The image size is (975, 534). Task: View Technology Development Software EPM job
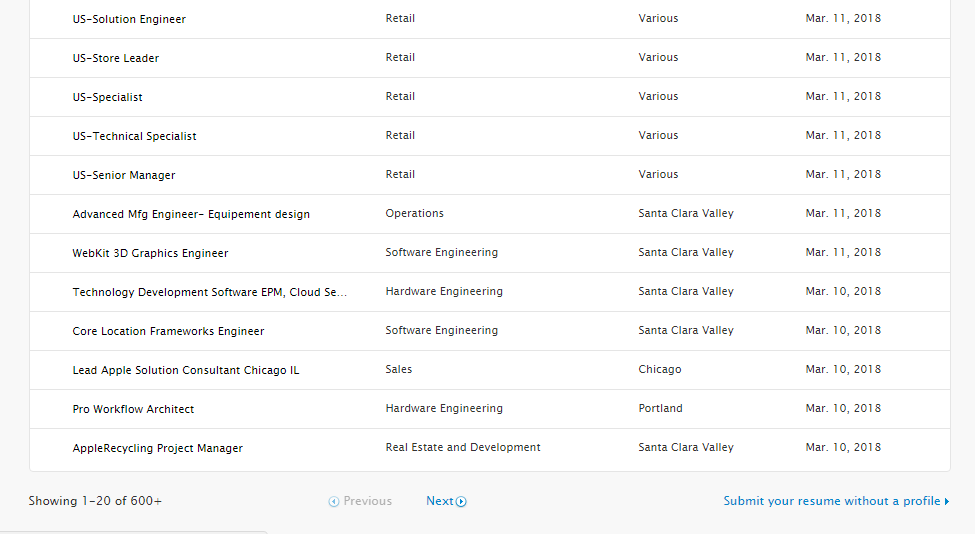(210, 292)
